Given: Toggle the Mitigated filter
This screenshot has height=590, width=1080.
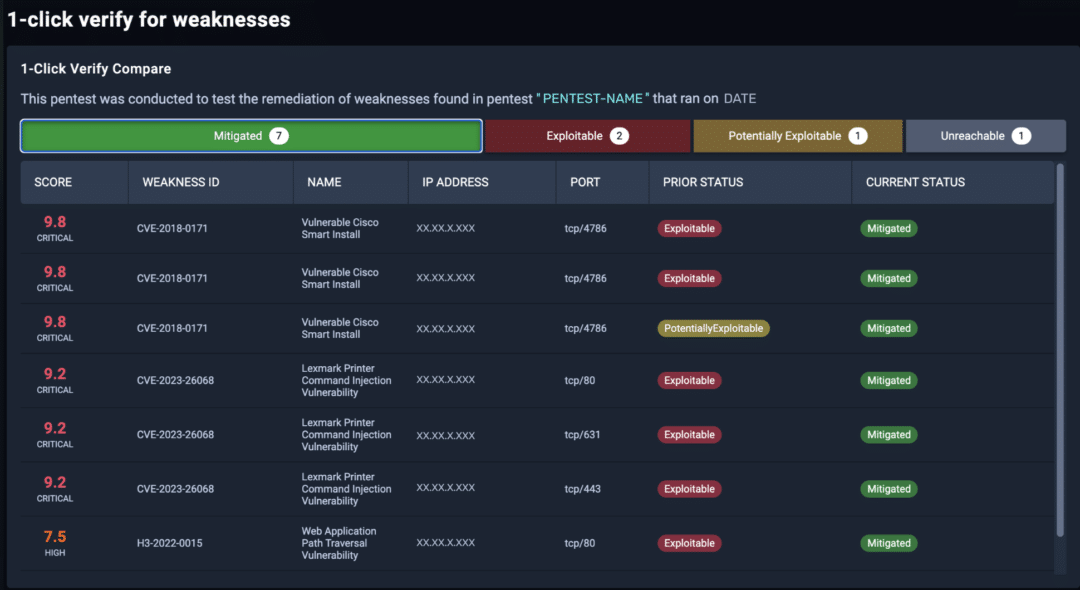Looking at the screenshot, I should tap(250, 135).
